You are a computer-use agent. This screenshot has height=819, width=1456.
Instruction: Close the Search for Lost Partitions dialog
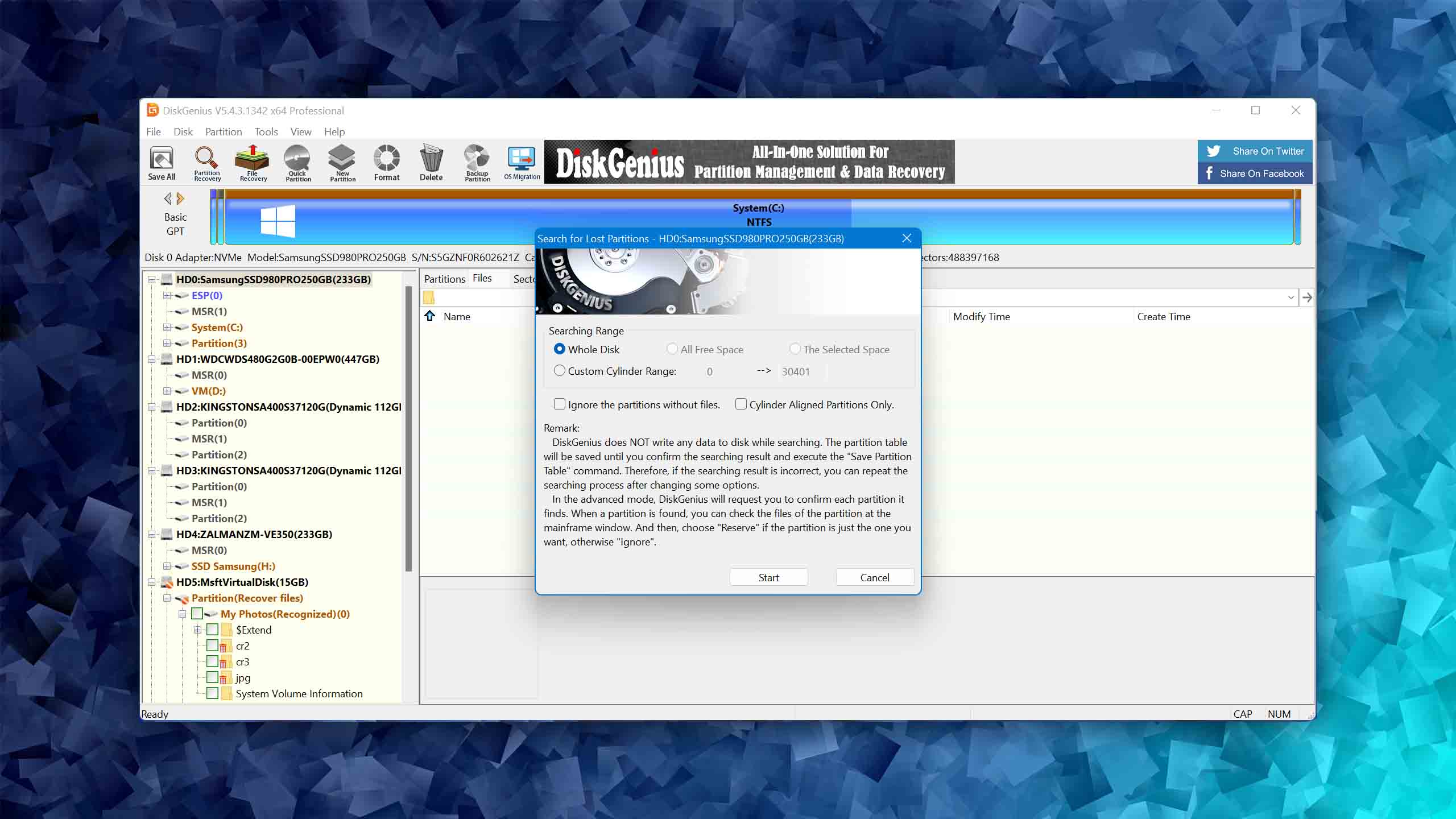[x=907, y=238]
